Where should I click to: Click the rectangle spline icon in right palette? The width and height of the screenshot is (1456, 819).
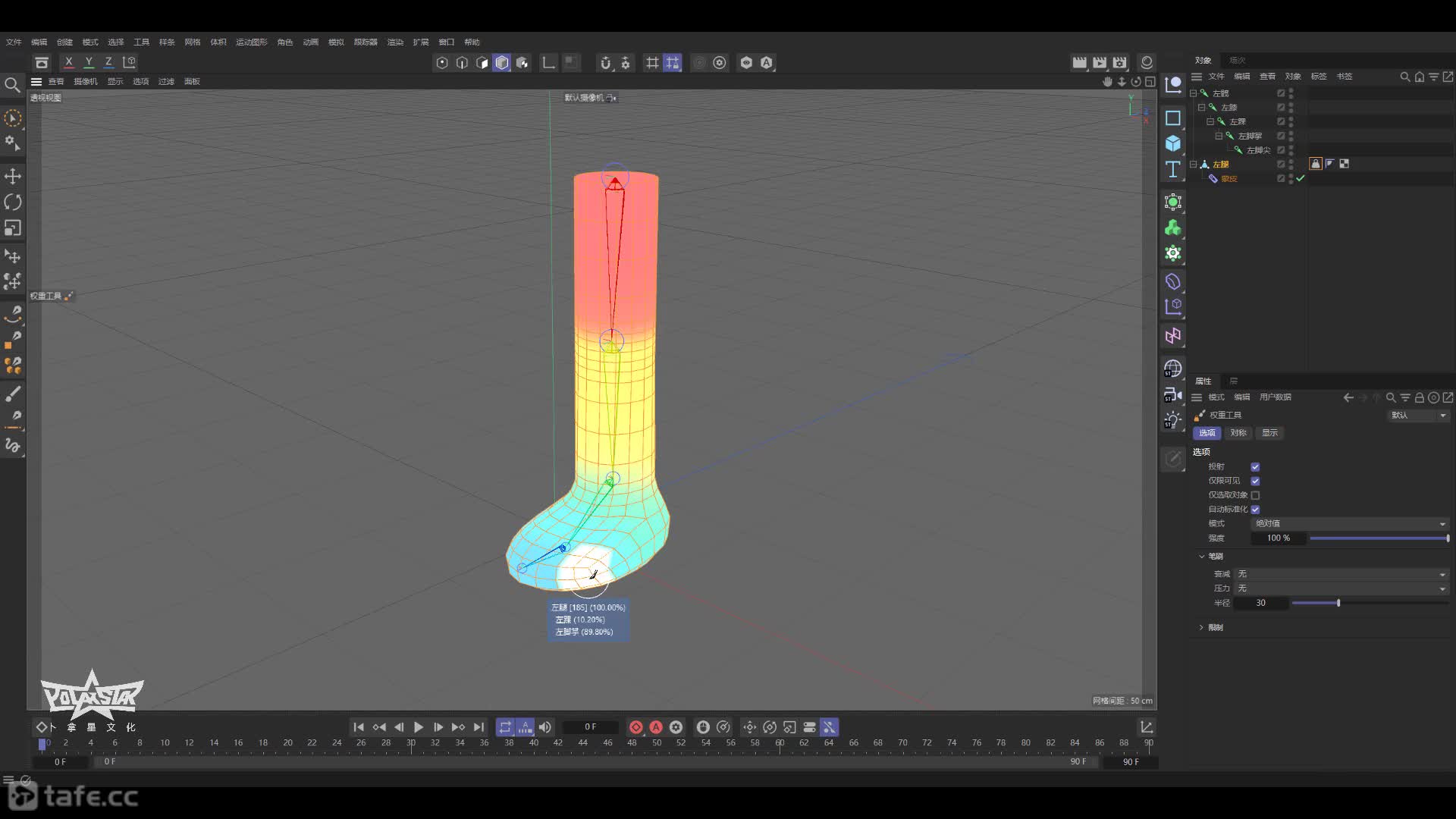(1173, 118)
